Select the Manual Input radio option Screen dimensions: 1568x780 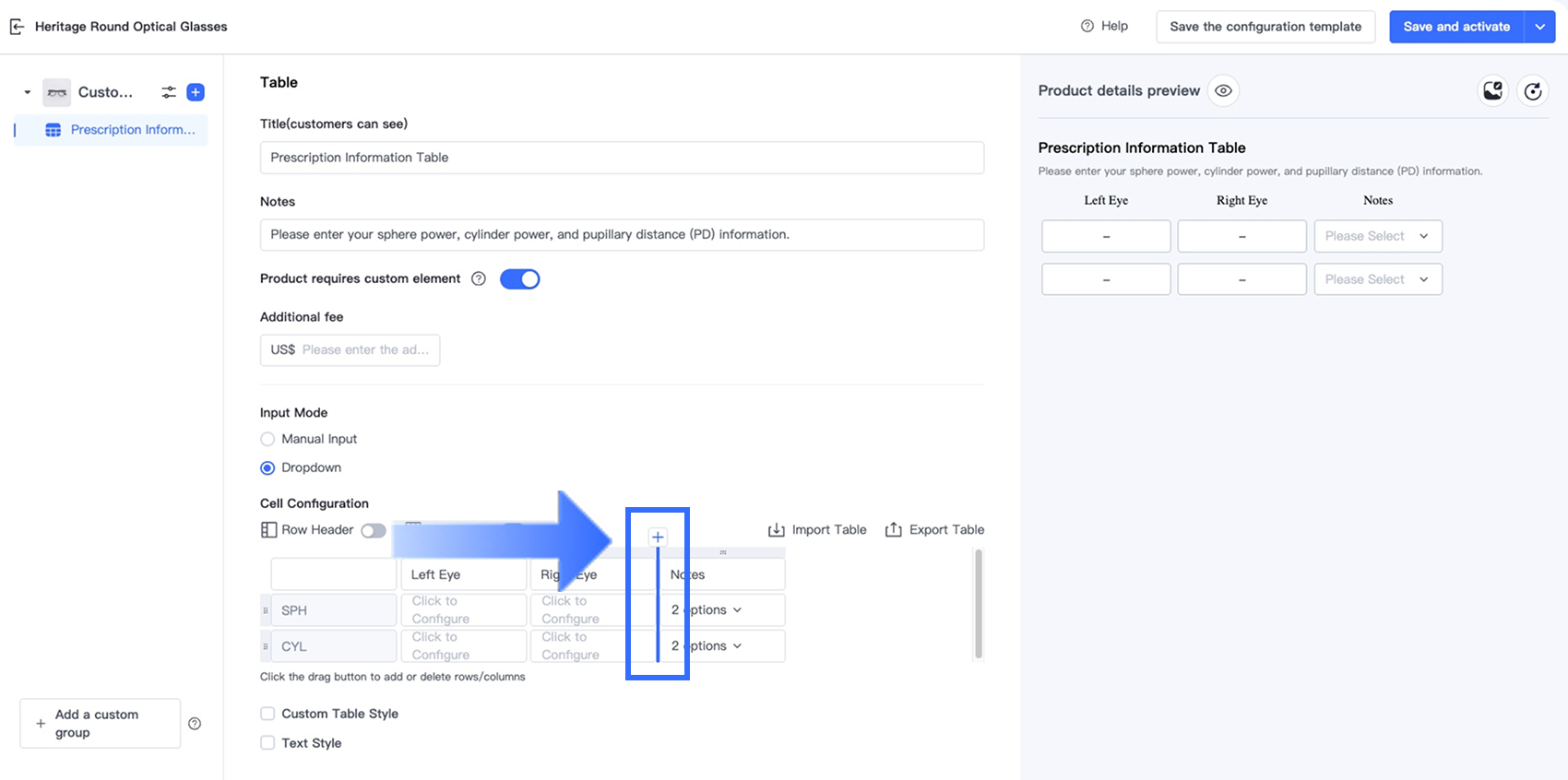[267, 440]
